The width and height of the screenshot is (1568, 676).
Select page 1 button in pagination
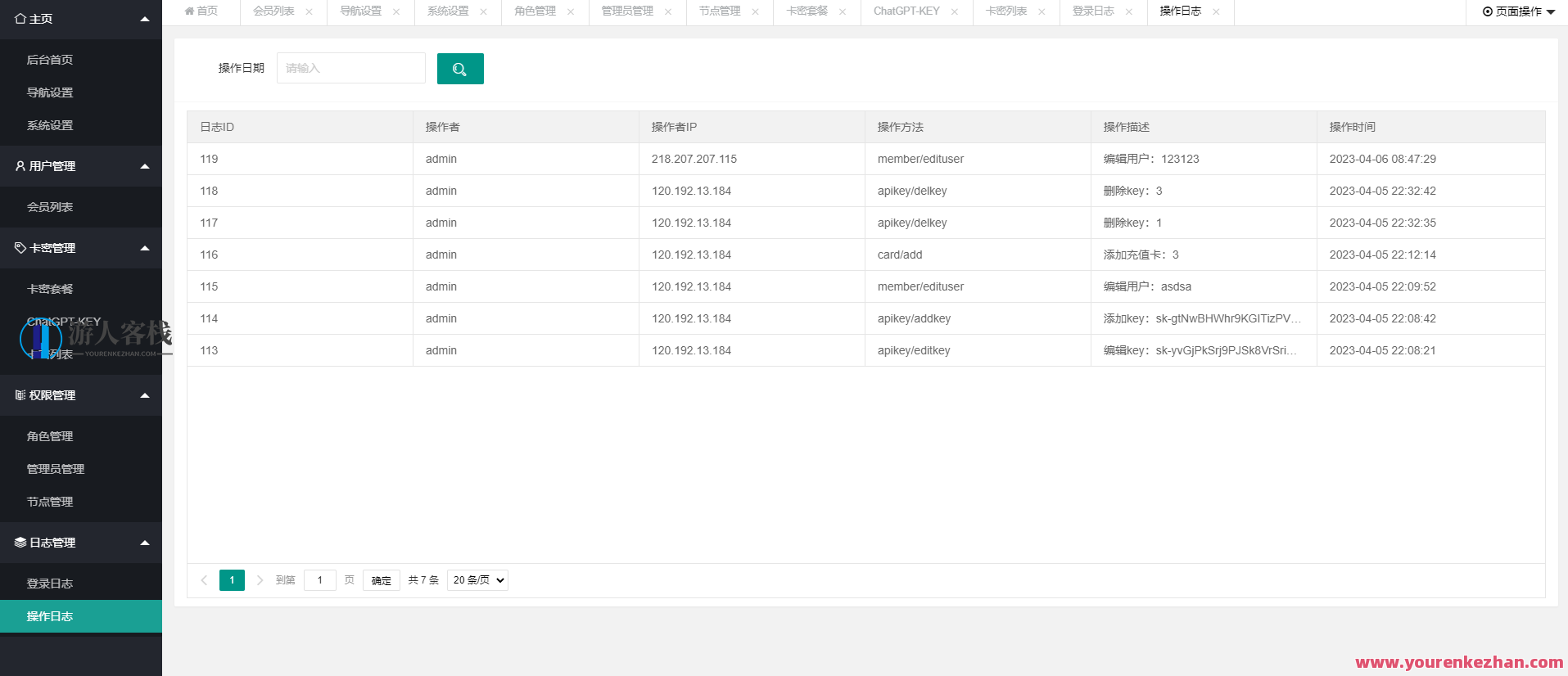(232, 580)
